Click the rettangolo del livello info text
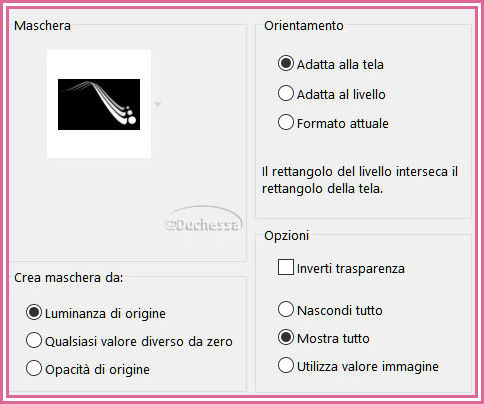 tap(360, 180)
